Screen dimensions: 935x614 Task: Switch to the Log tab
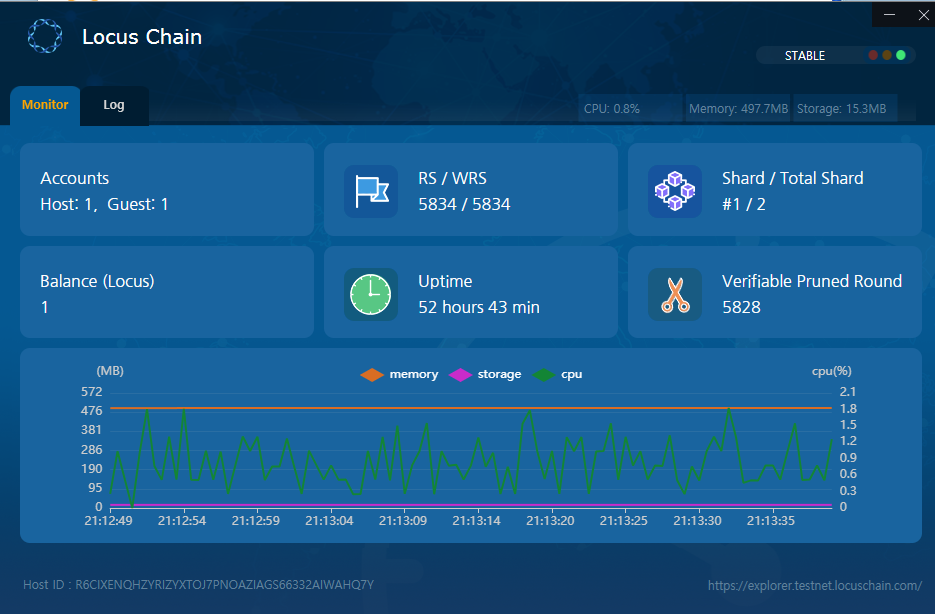tap(114, 105)
